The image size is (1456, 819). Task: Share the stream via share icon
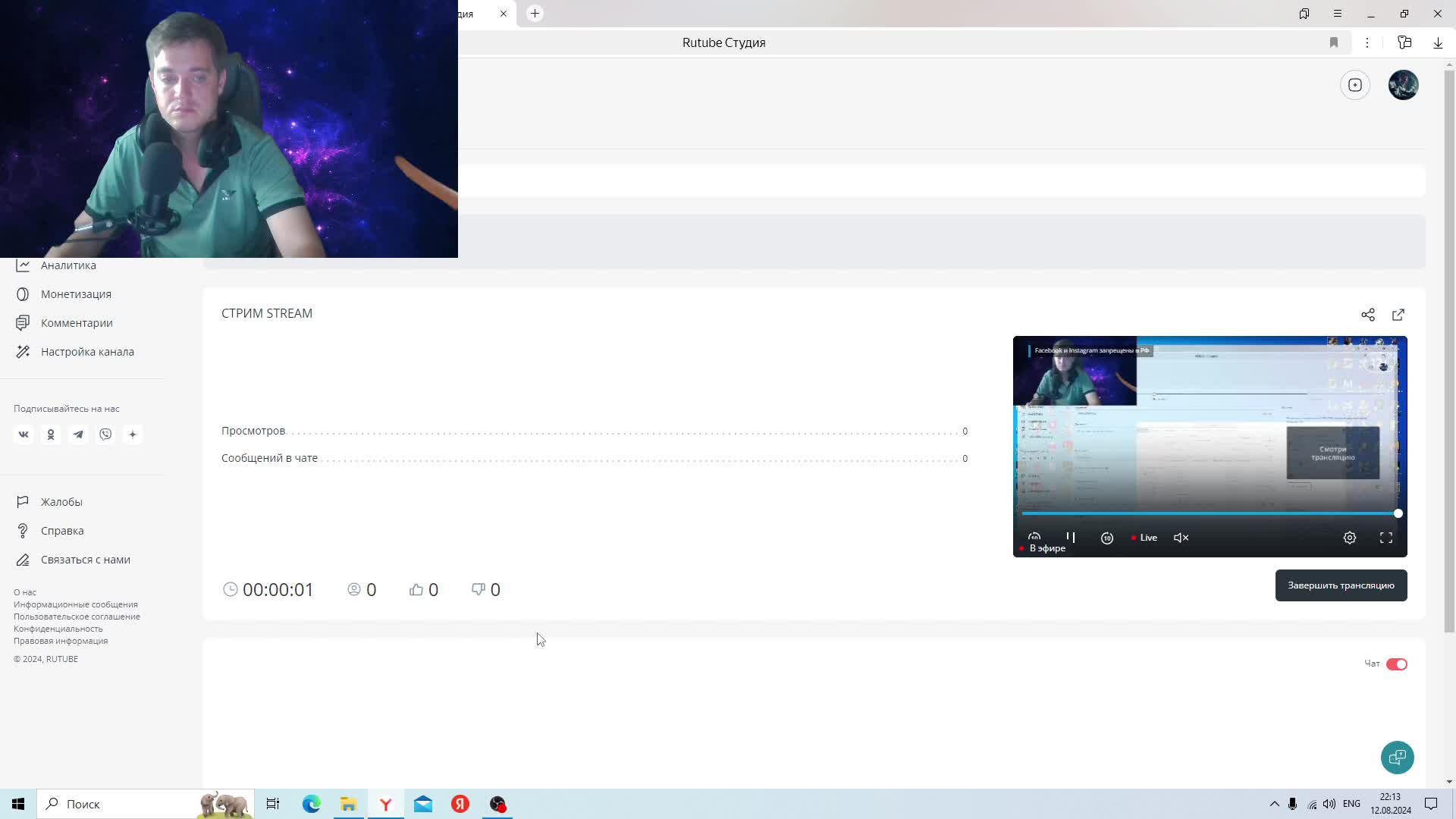coord(1367,315)
